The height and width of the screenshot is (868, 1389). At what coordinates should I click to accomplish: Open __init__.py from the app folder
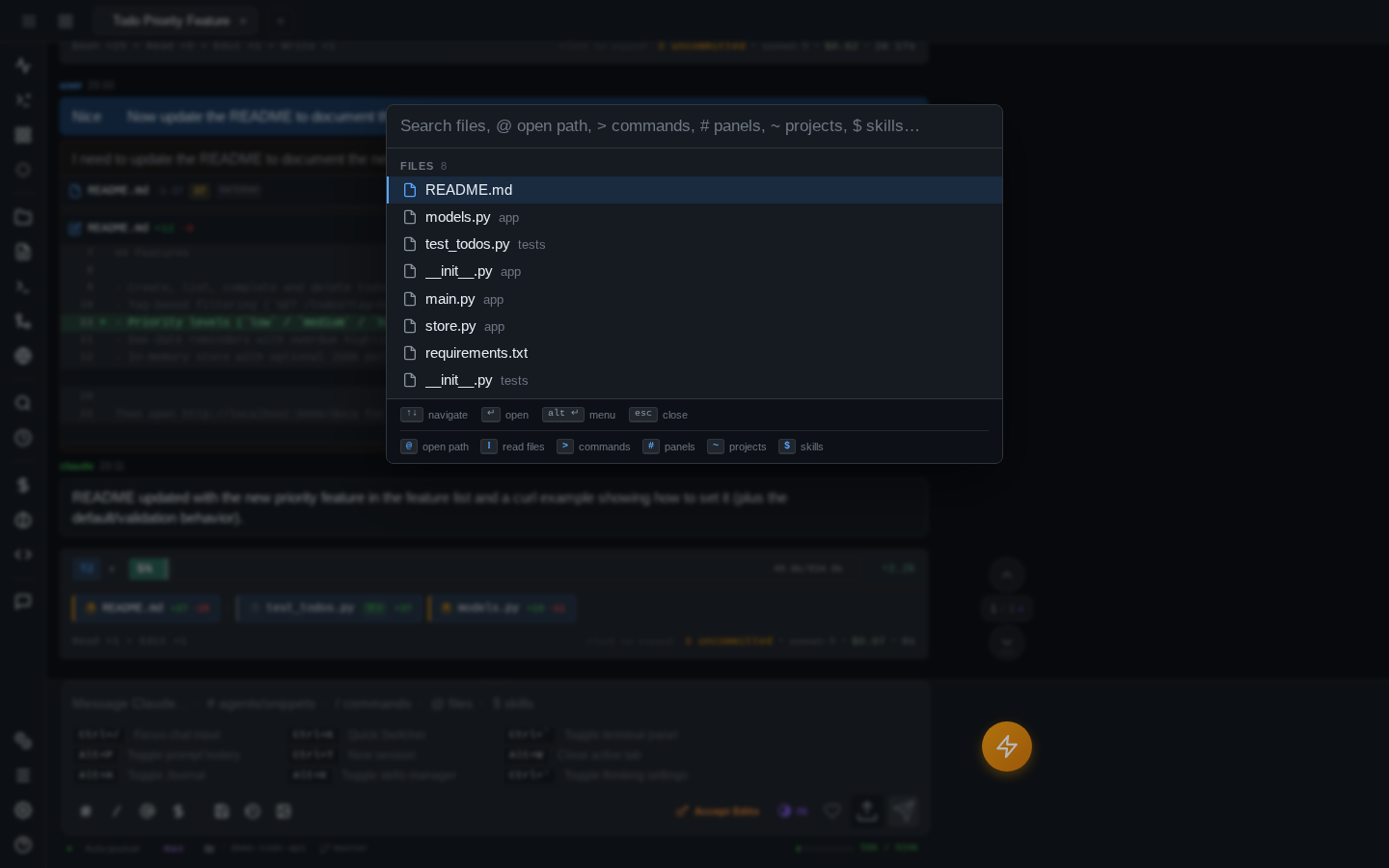[x=694, y=271]
